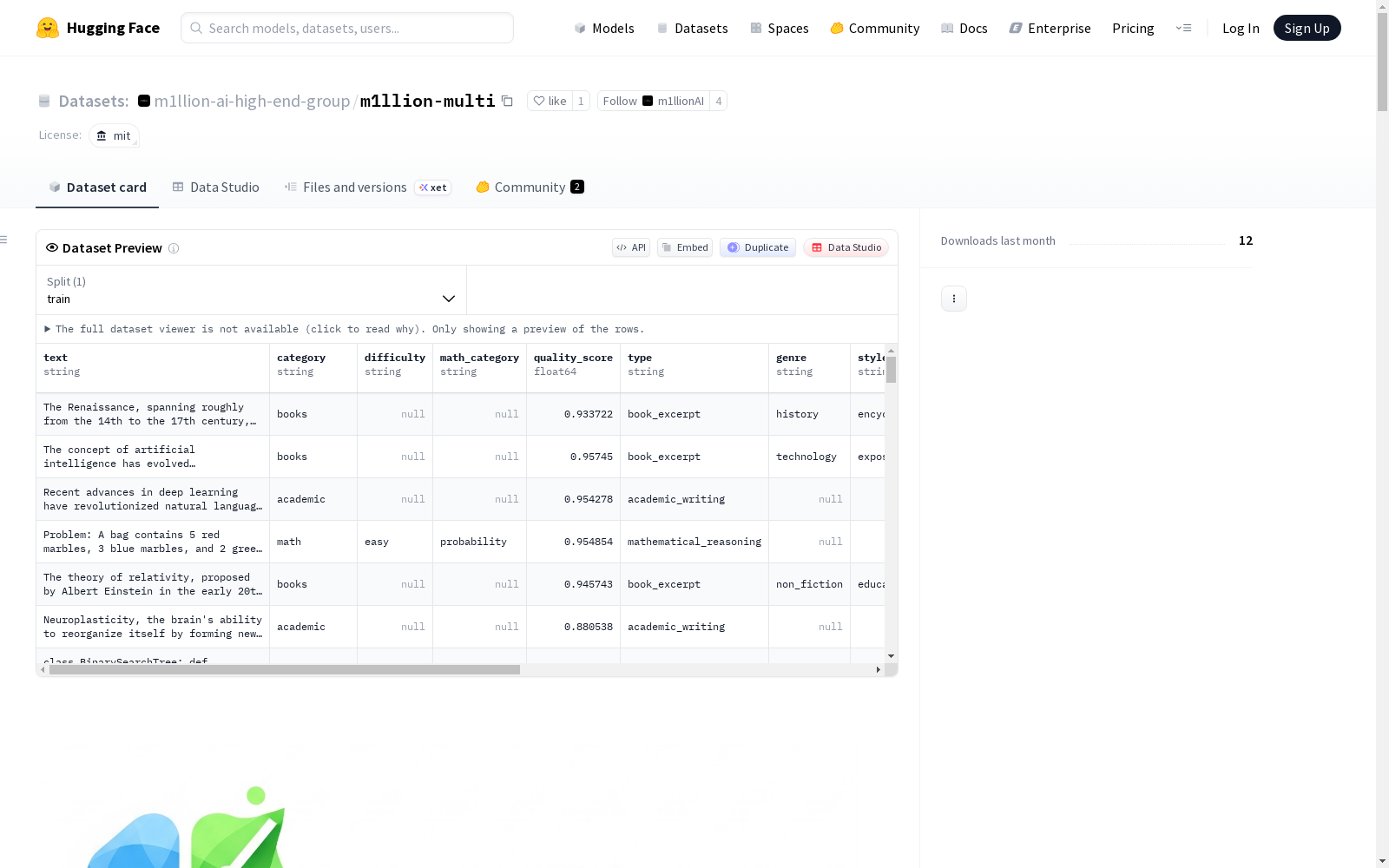Click the technology genre cell

coord(809,457)
